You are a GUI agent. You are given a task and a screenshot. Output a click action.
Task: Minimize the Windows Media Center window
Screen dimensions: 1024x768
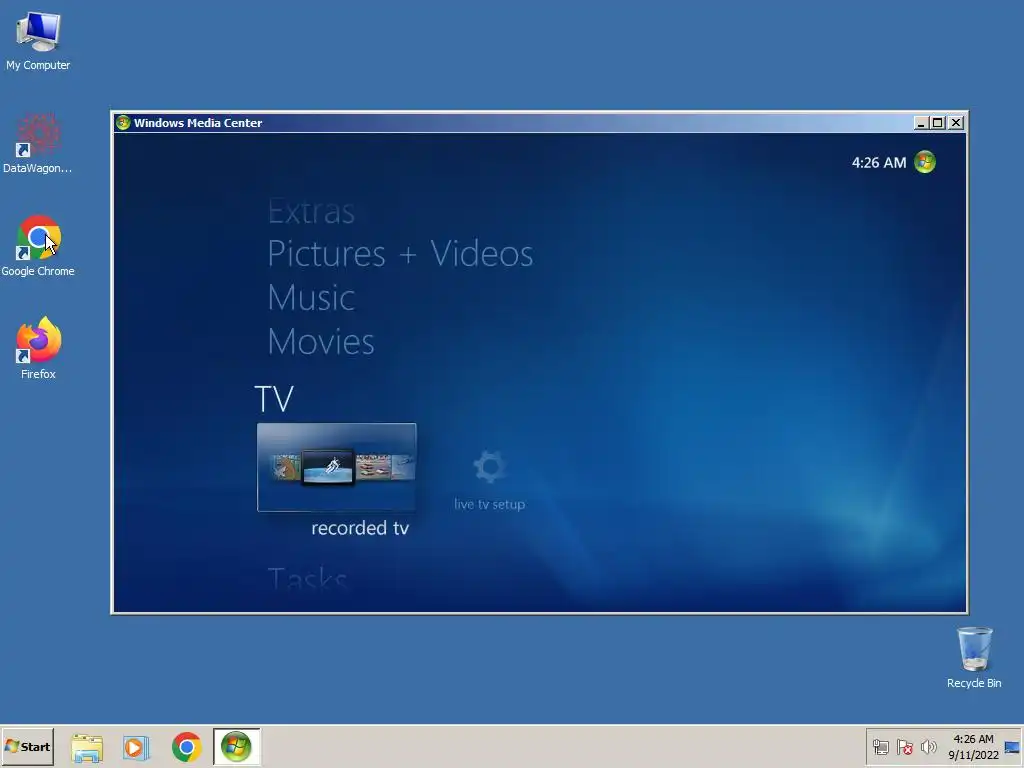click(x=921, y=123)
